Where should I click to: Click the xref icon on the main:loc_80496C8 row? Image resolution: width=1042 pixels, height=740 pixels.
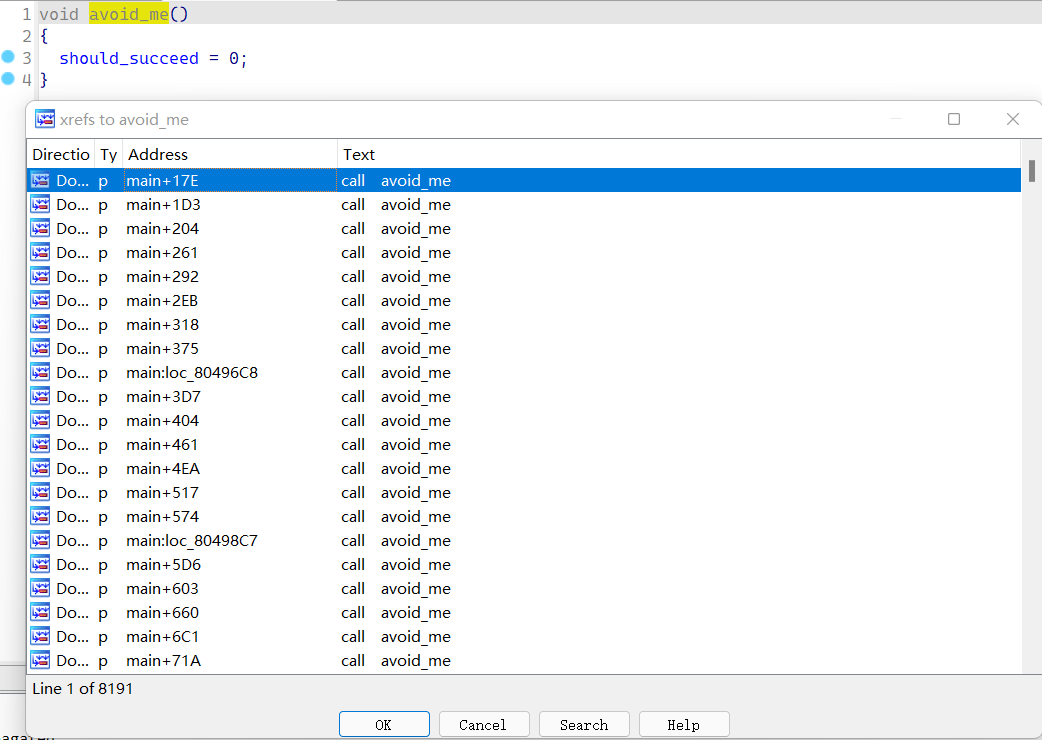coord(41,373)
